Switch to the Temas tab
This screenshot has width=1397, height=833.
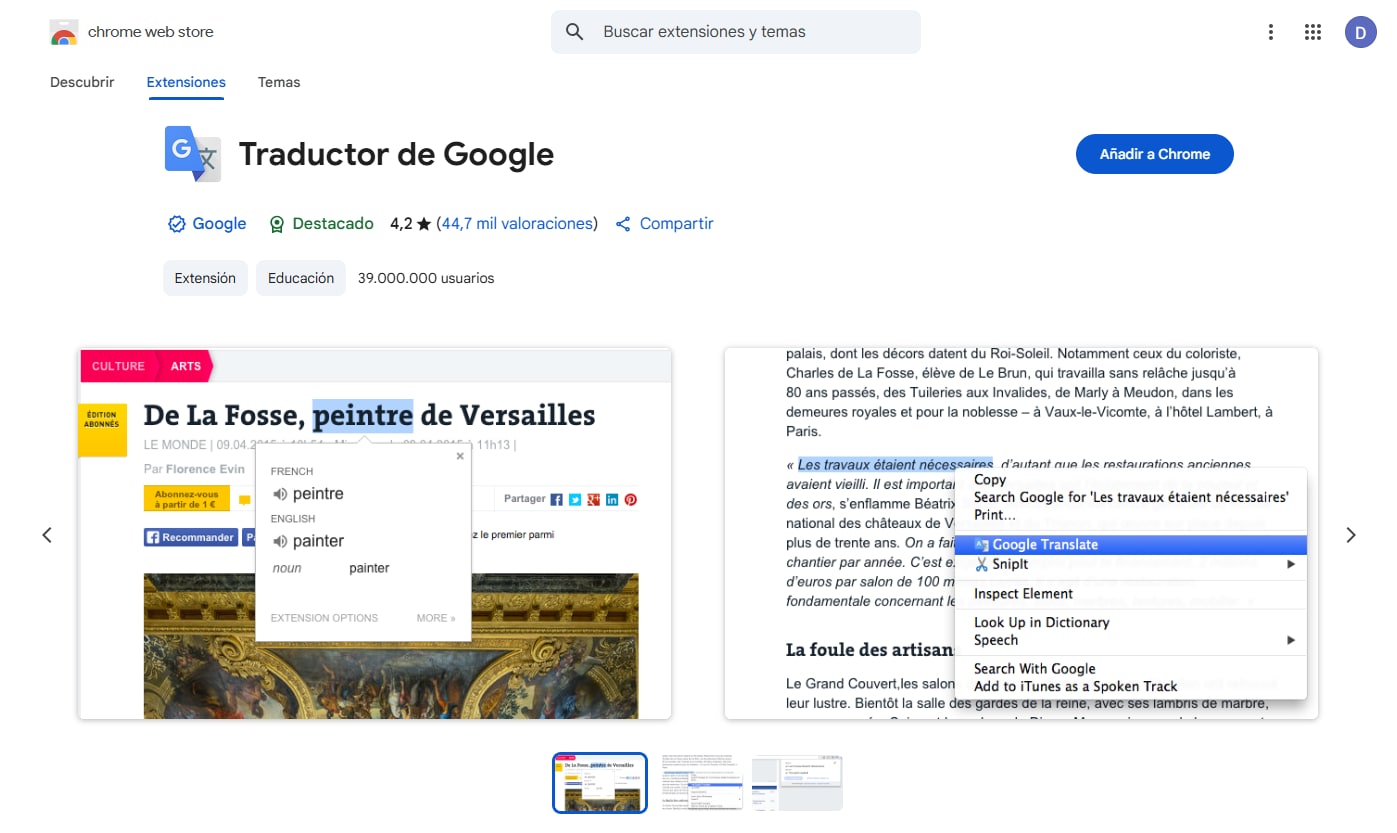coord(278,82)
